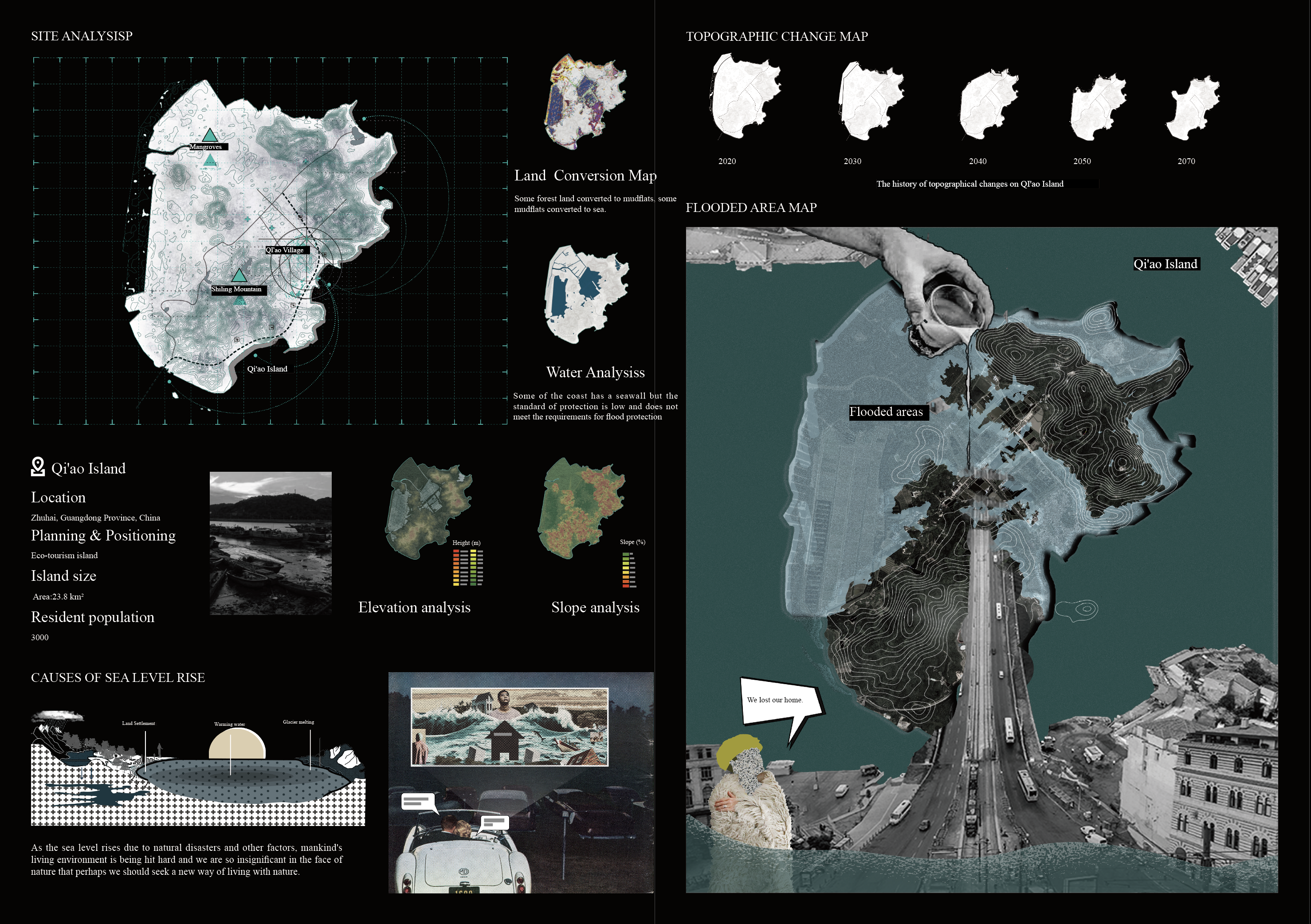Click the teal triangle above Mangroves label
1311x924 pixels.
click(x=209, y=136)
